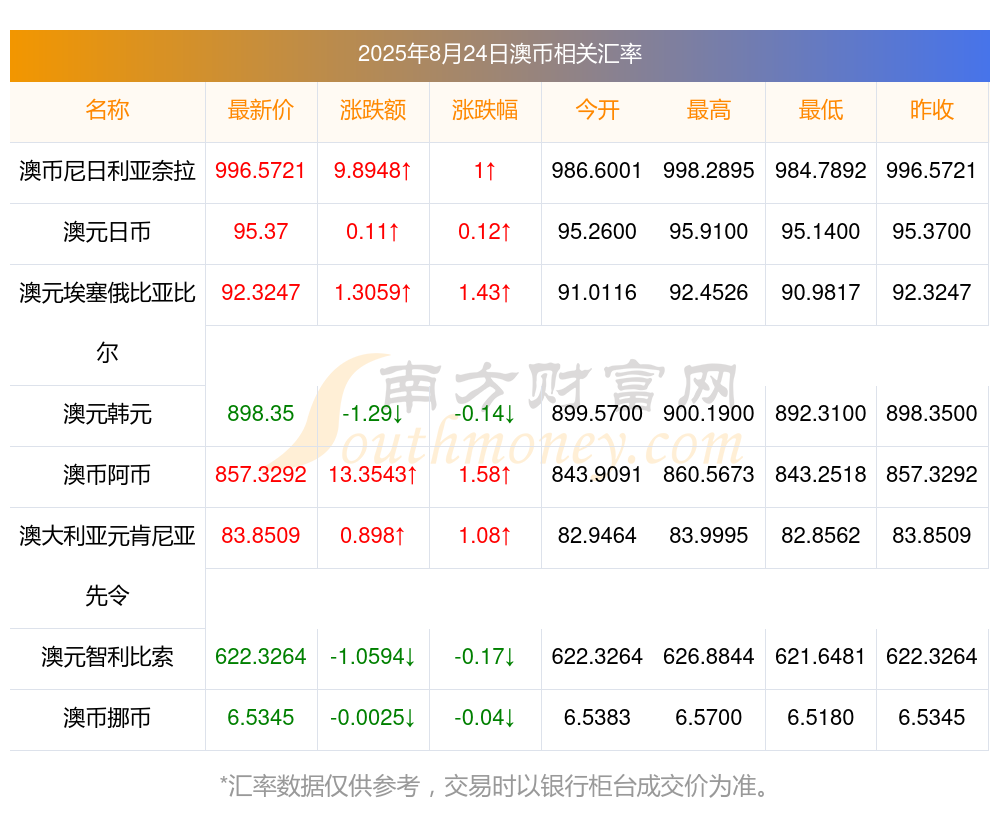The width and height of the screenshot is (1000, 817).
Task: Click change amount 0.898↑
Action: click(x=373, y=535)
